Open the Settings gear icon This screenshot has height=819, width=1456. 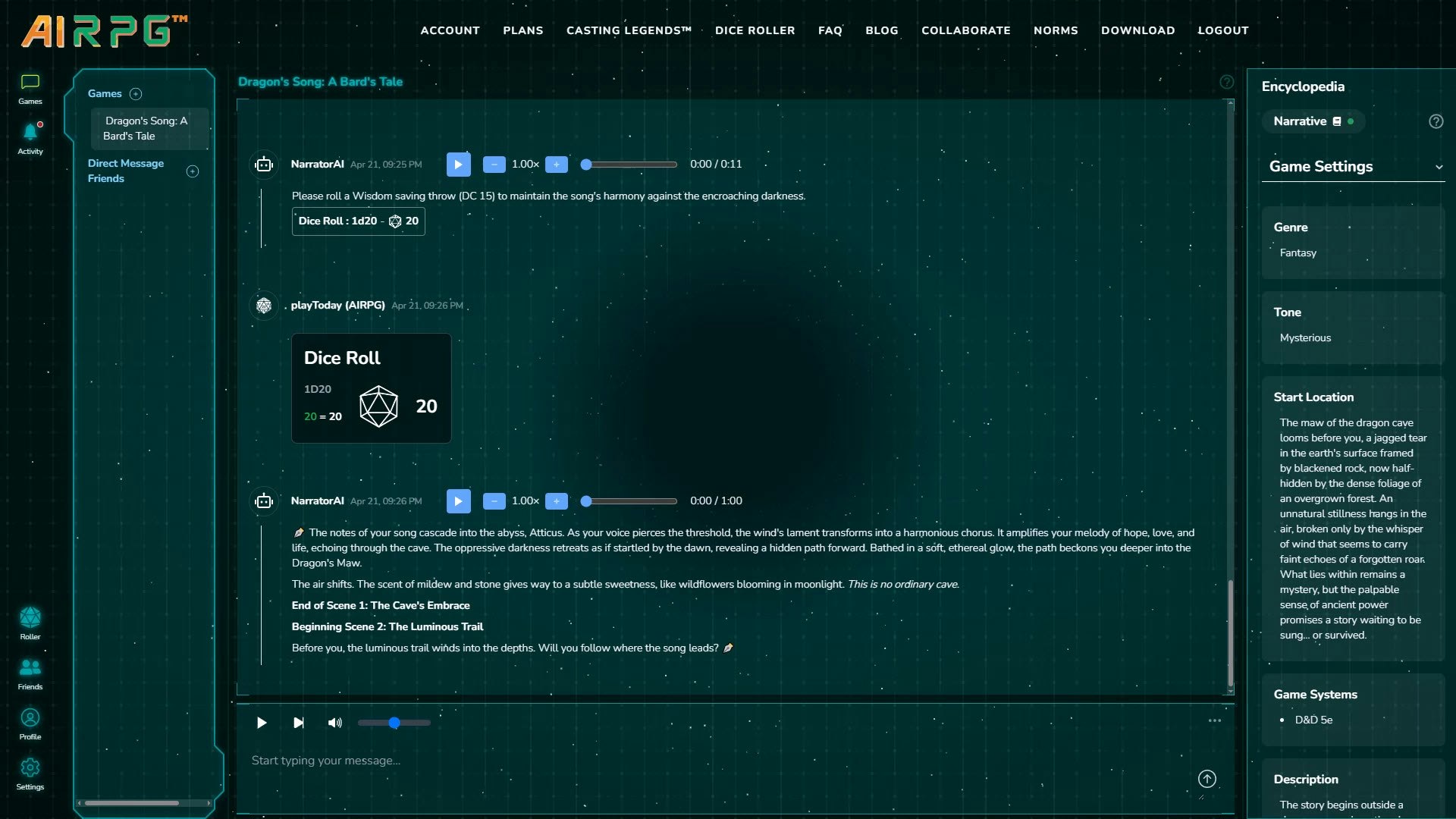[x=30, y=768]
